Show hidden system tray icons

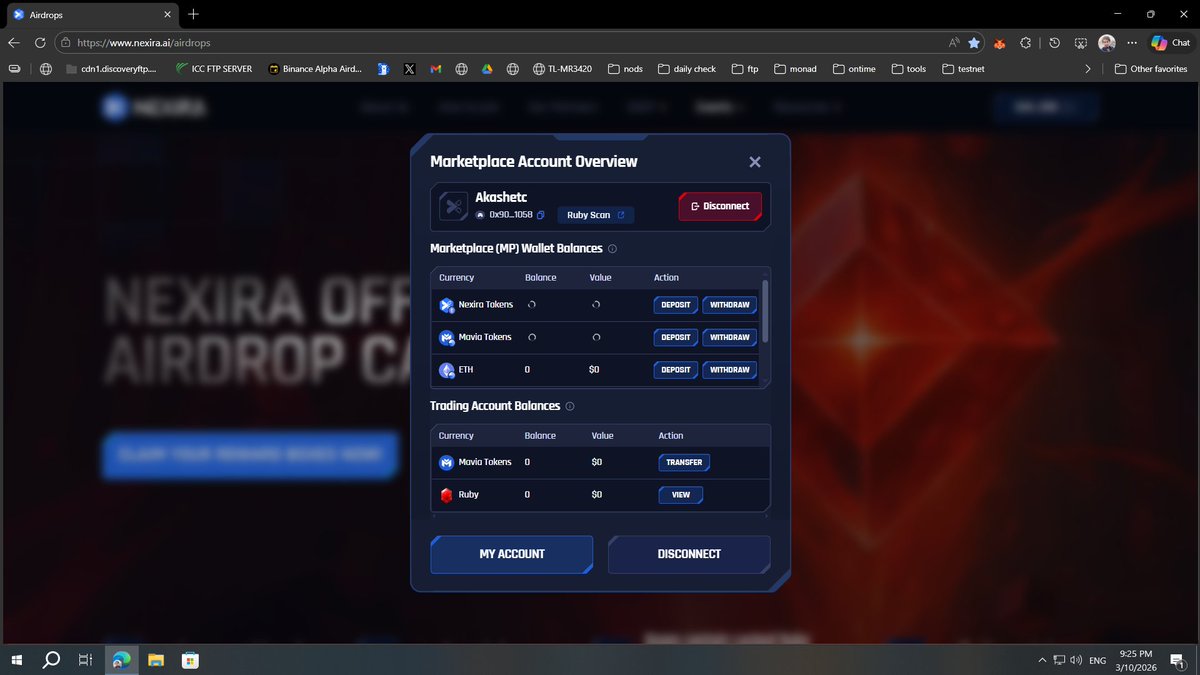click(1043, 660)
